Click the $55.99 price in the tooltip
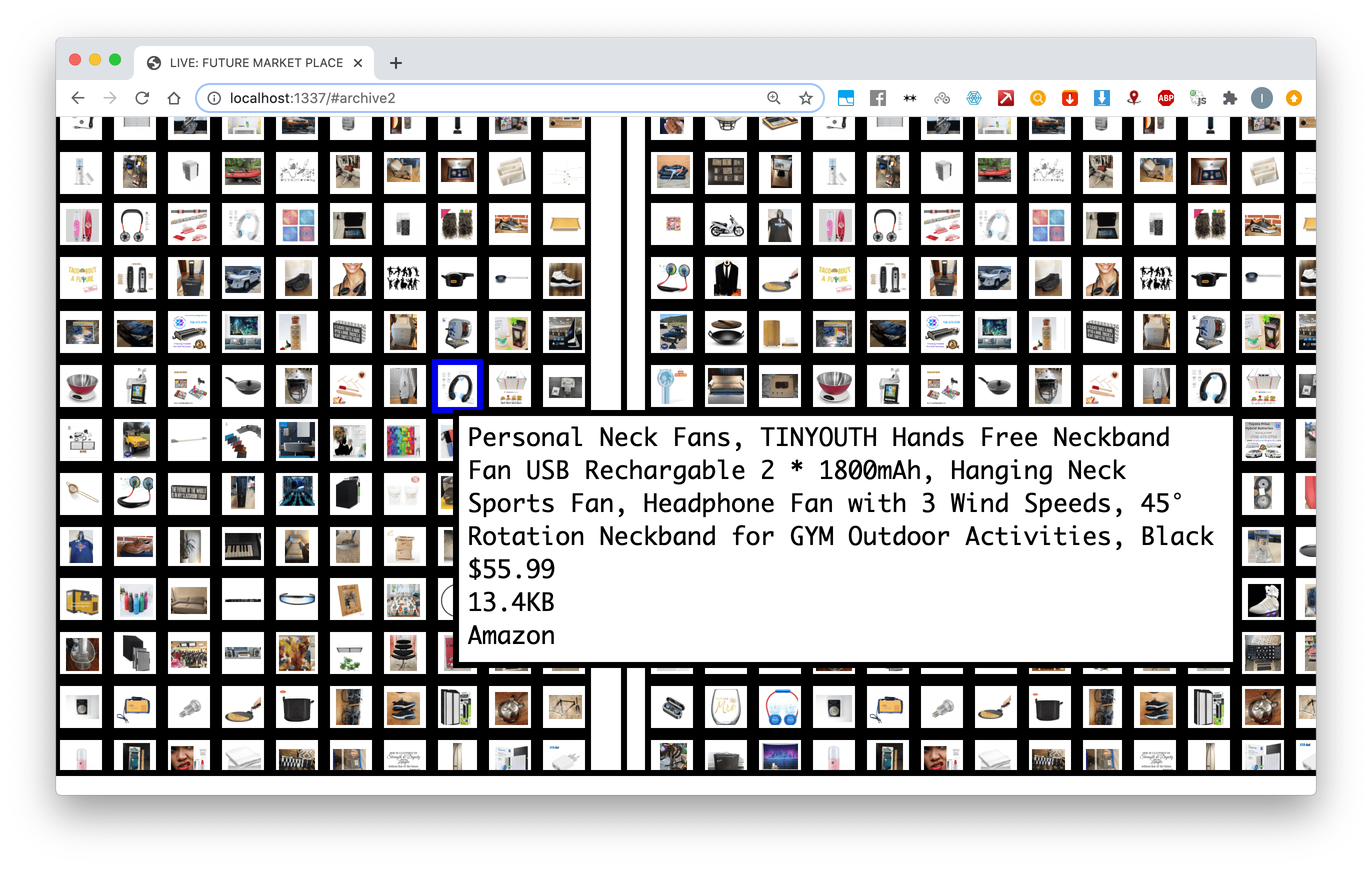The height and width of the screenshot is (869, 1372). [x=511, y=568]
